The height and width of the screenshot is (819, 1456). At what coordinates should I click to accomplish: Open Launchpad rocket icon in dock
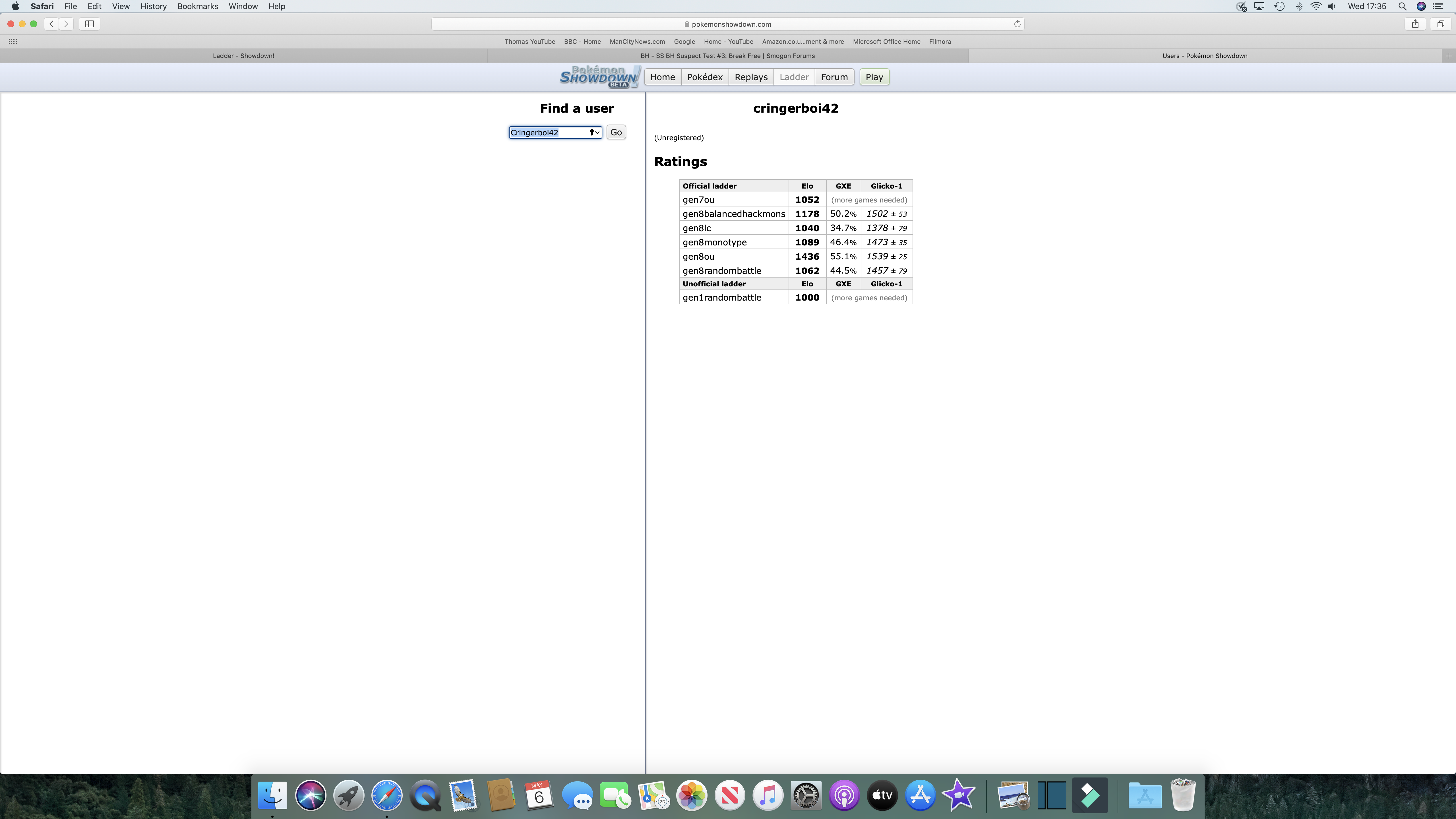(x=349, y=795)
